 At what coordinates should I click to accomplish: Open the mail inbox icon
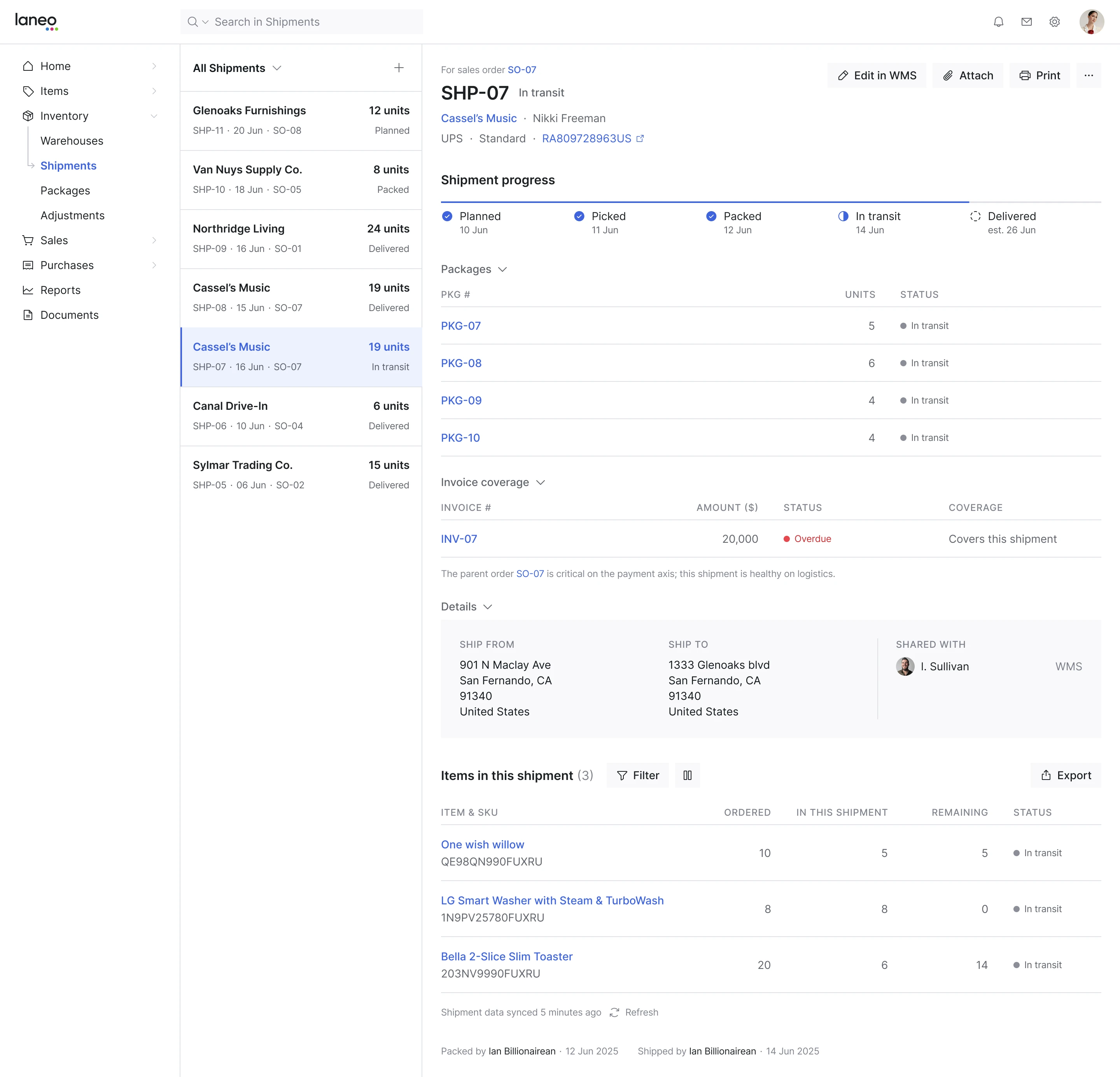(1026, 22)
